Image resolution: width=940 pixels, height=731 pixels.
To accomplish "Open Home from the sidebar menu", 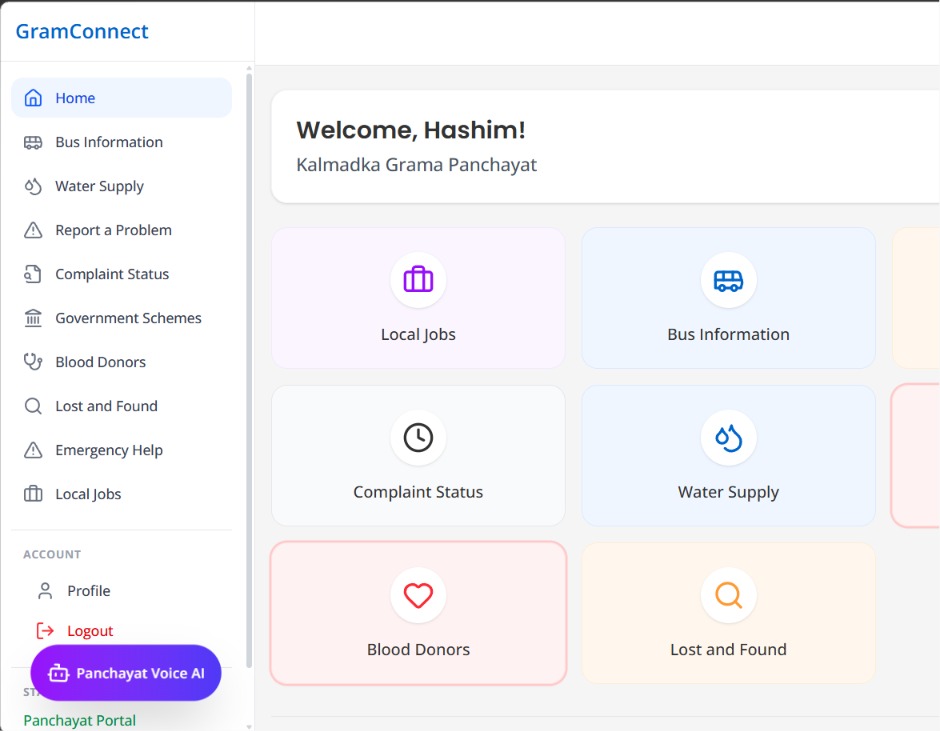I will tap(122, 98).
